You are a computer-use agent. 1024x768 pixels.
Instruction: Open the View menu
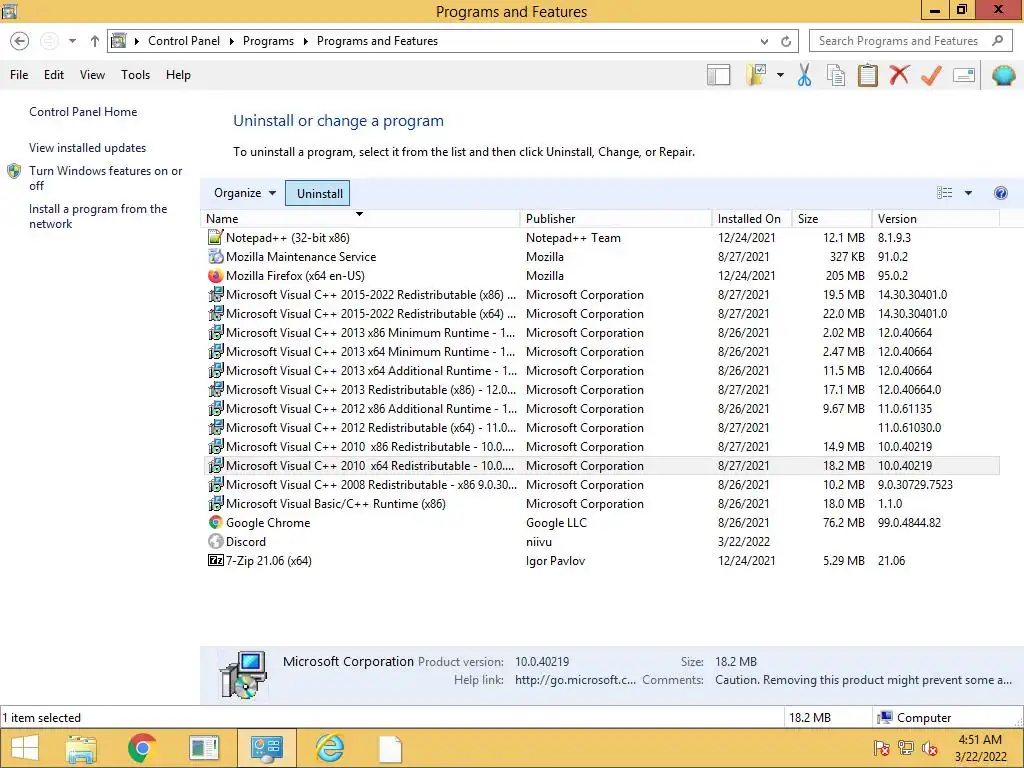[x=92, y=75]
